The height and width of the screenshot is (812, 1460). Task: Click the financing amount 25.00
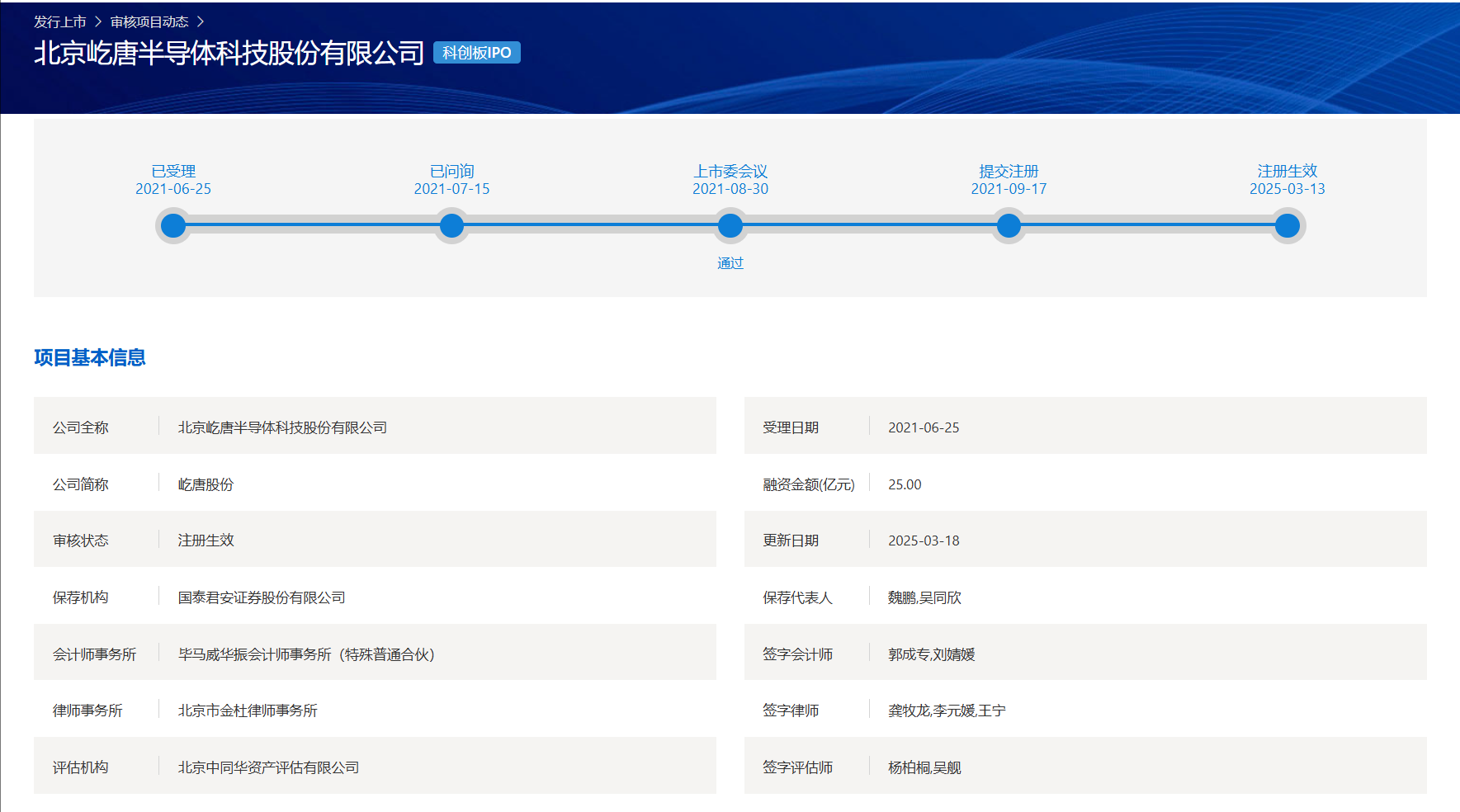(905, 484)
